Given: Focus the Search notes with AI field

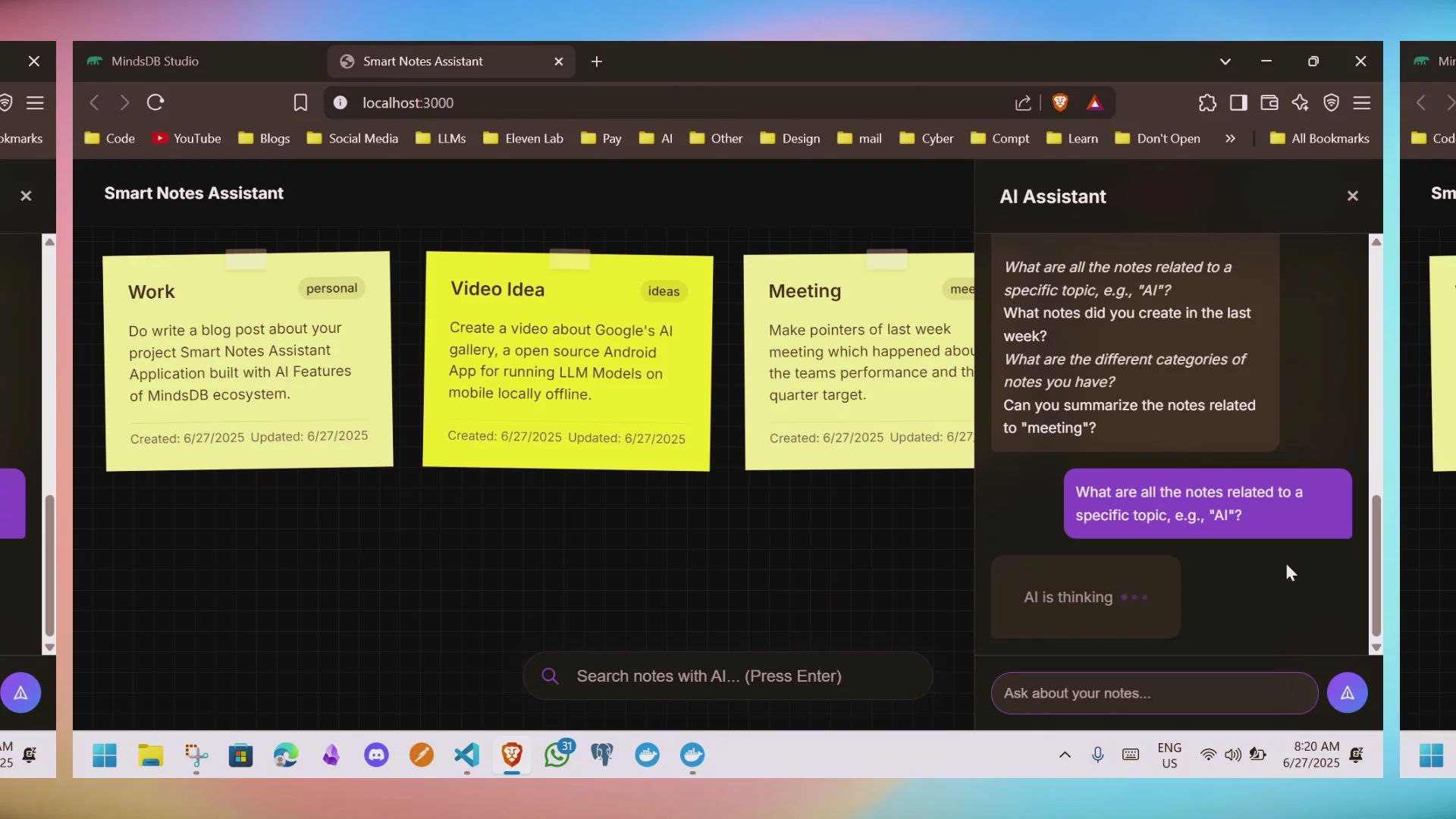Looking at the screenshot, I should tap(727, 676).
